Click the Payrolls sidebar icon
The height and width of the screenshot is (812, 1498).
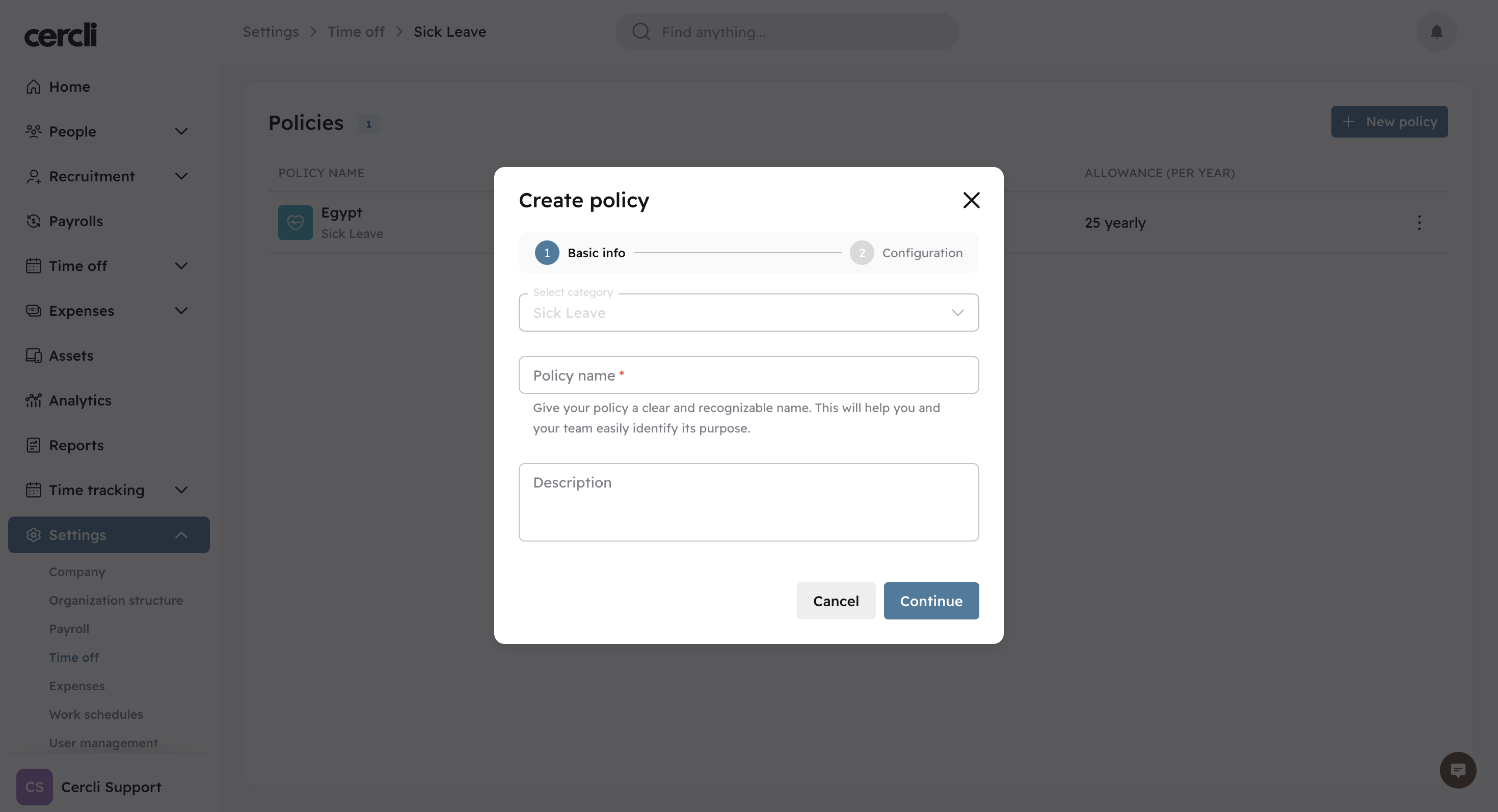point(34,222)
